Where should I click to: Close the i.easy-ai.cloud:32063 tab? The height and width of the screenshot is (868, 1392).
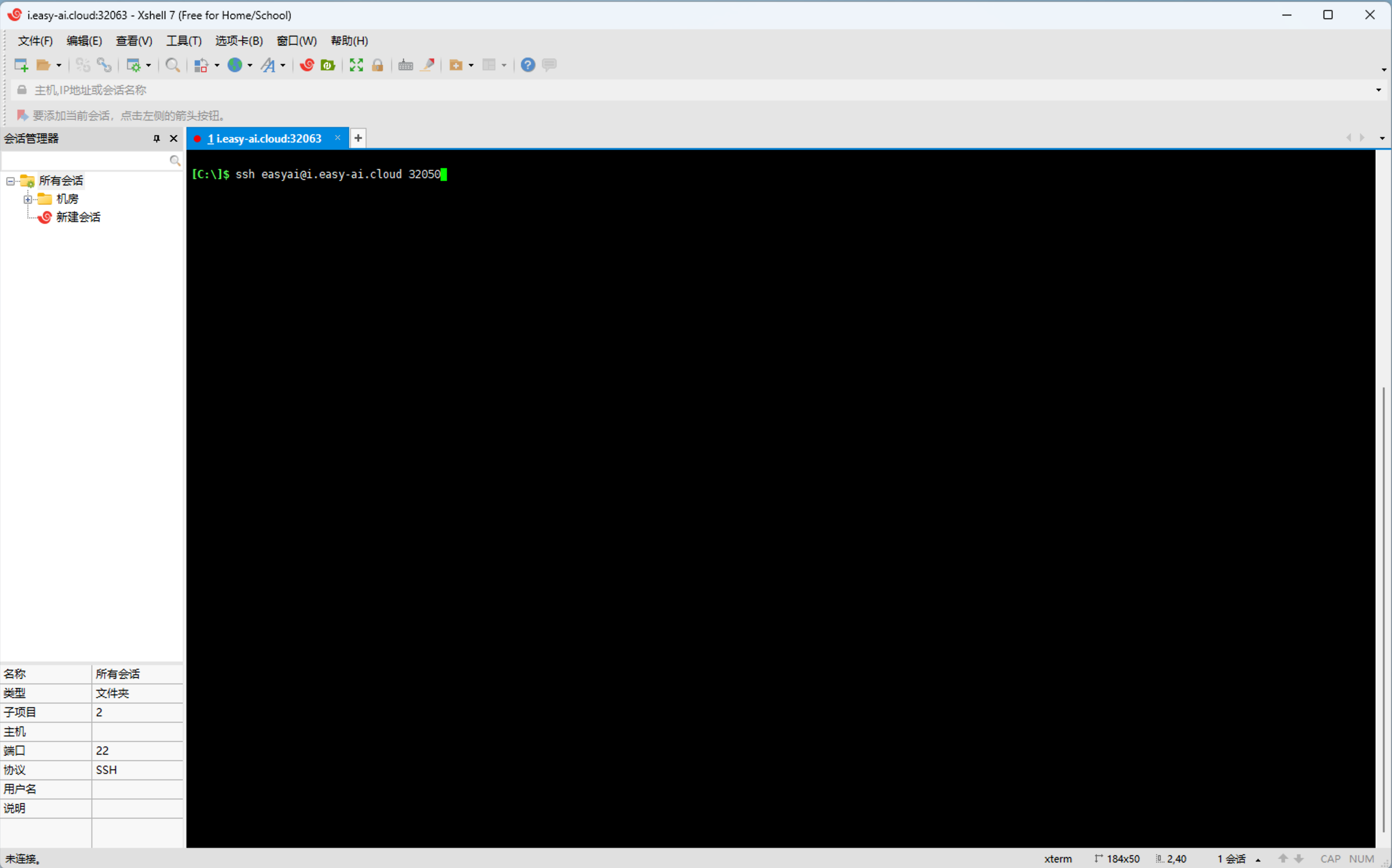338,138
